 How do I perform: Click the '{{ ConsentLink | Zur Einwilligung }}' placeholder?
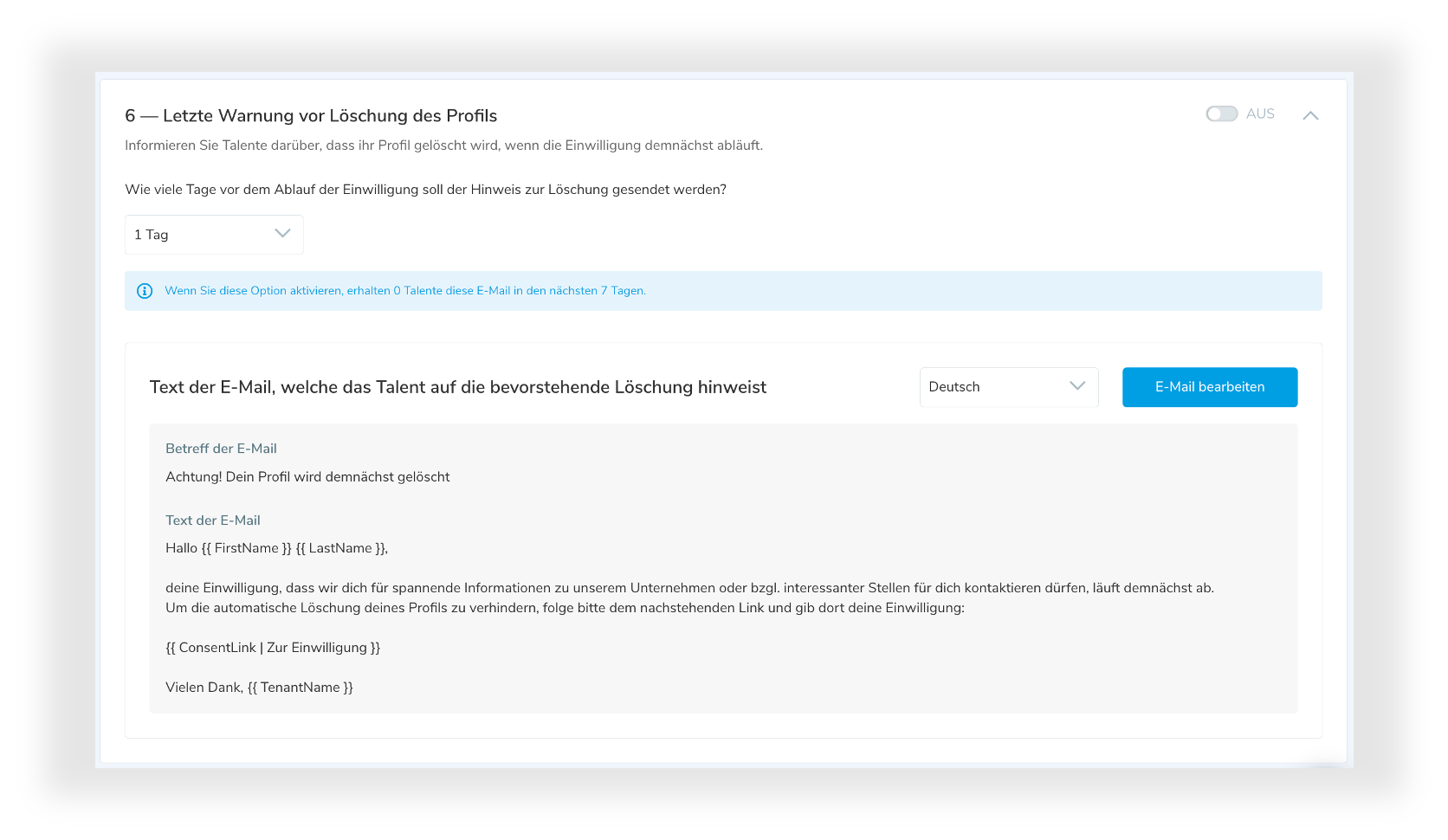273,648
